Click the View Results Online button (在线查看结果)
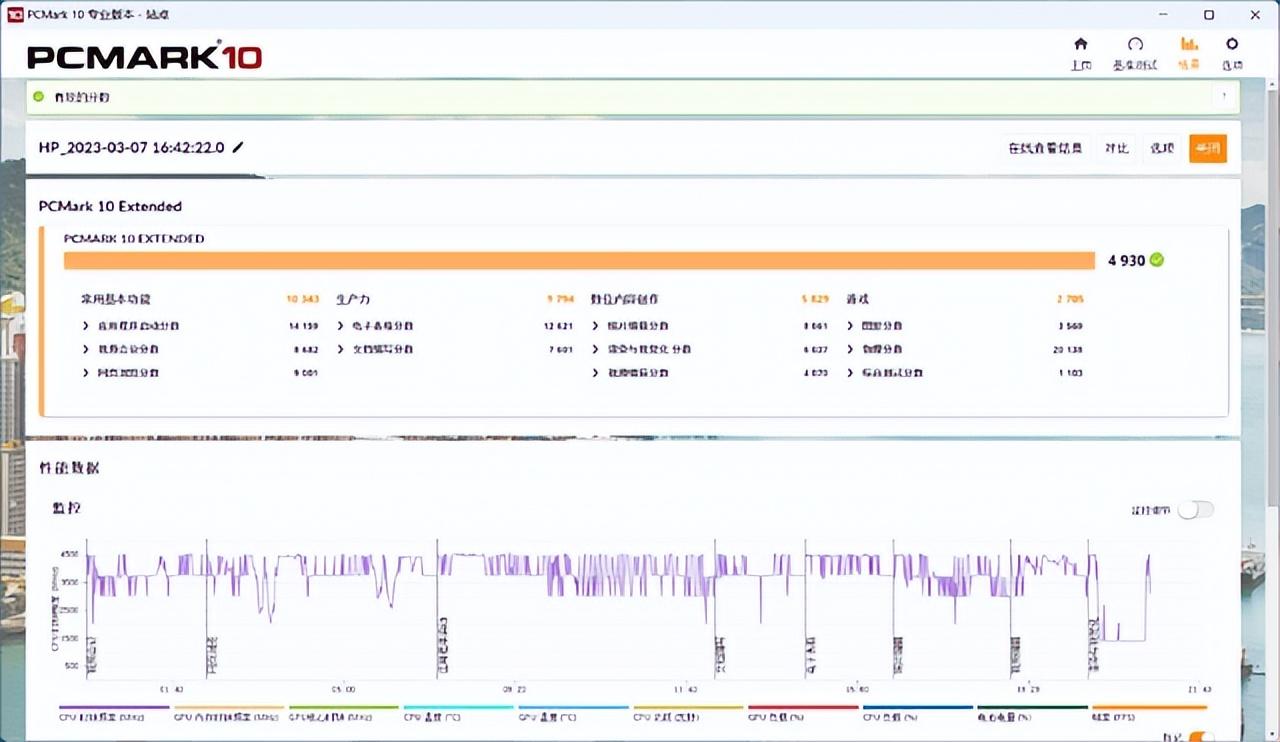1280x742 pixels. 1045,148
